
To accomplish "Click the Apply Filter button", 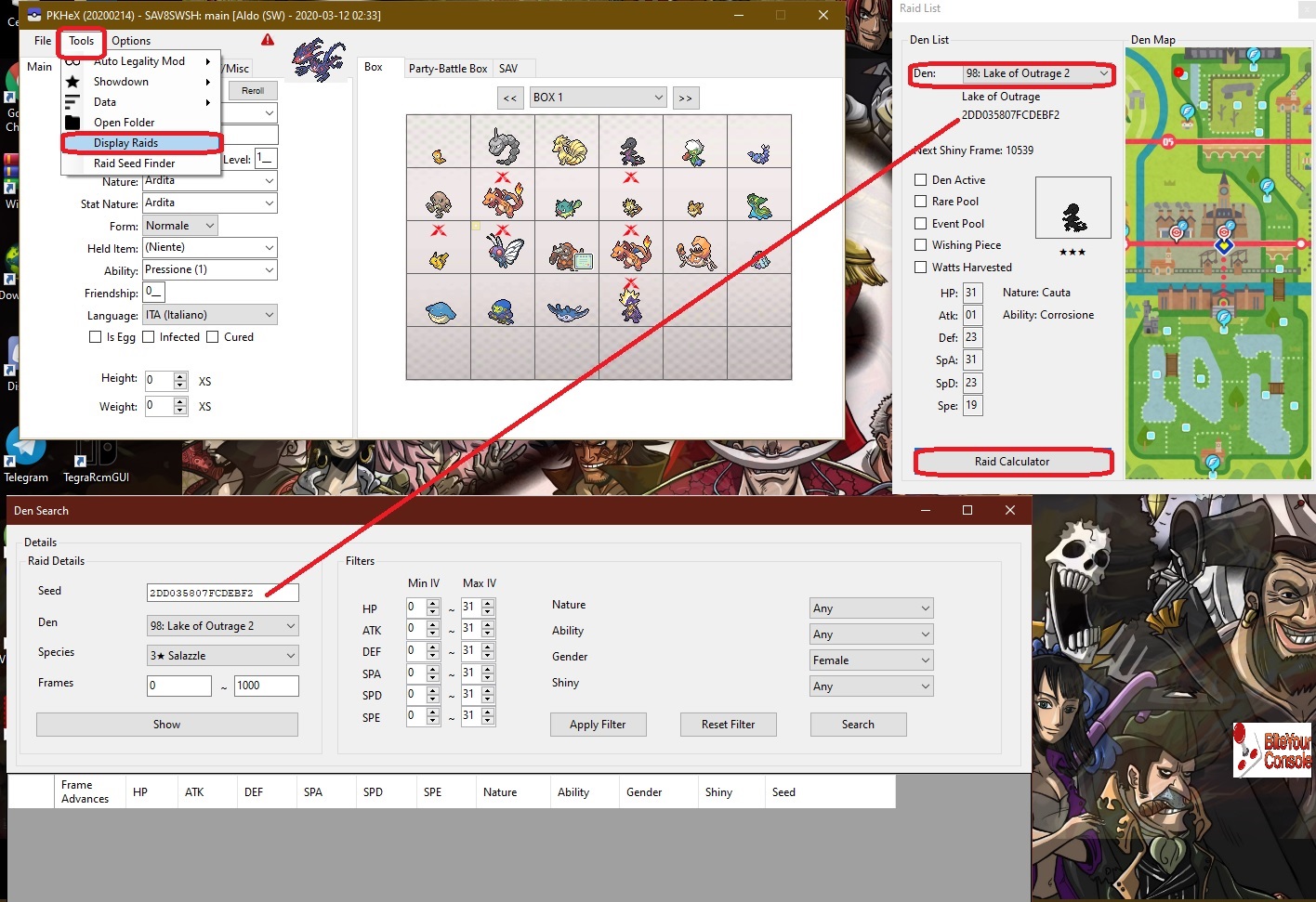I will [x=598, y=725].
